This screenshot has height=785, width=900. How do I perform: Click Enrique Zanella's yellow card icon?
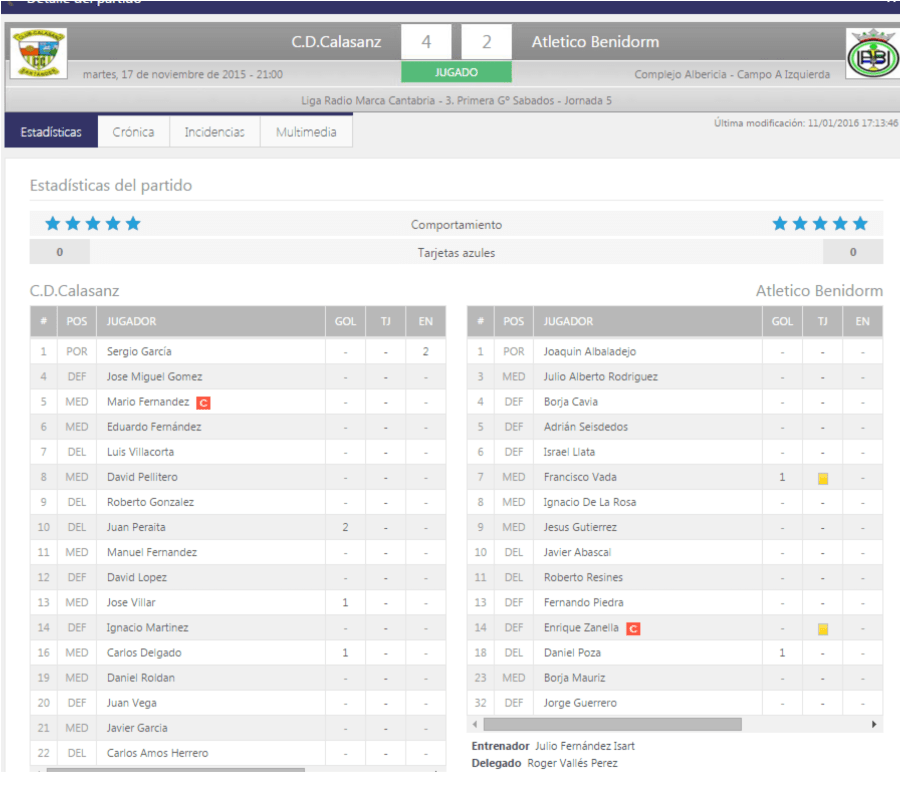point(822,629)
